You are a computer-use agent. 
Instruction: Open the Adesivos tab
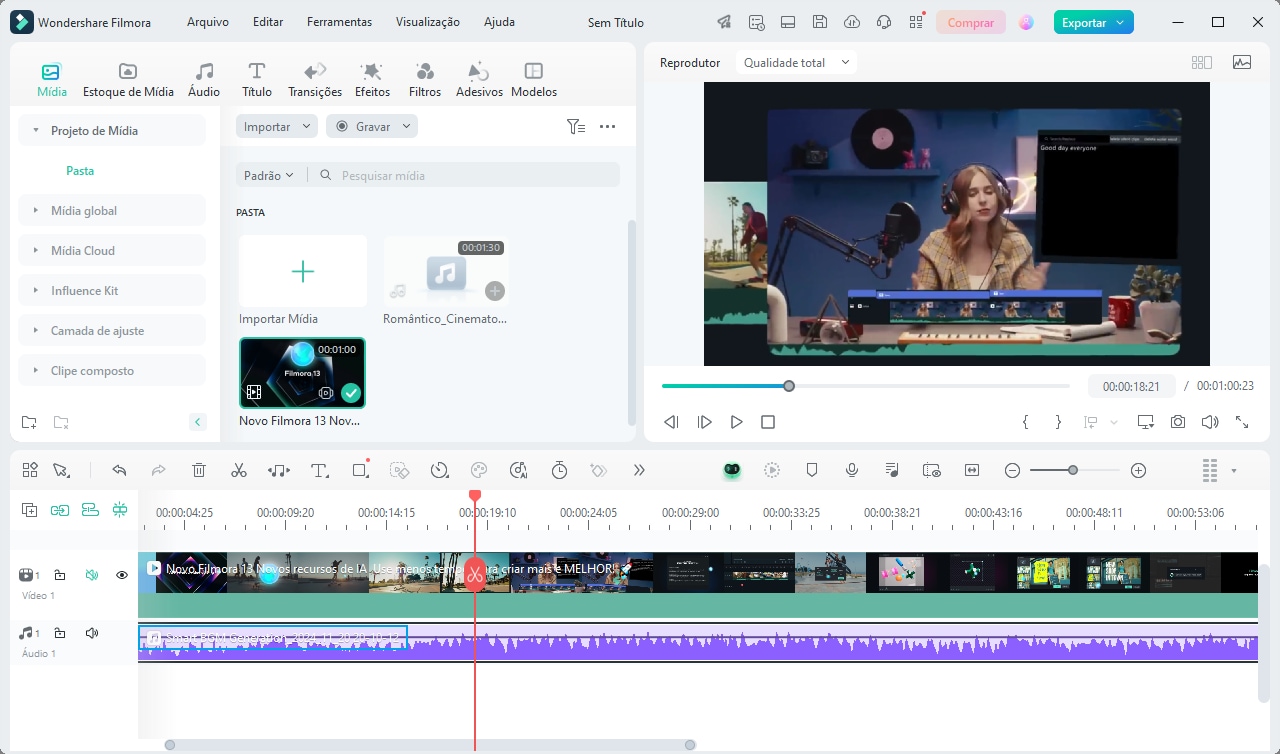(479, 80)
